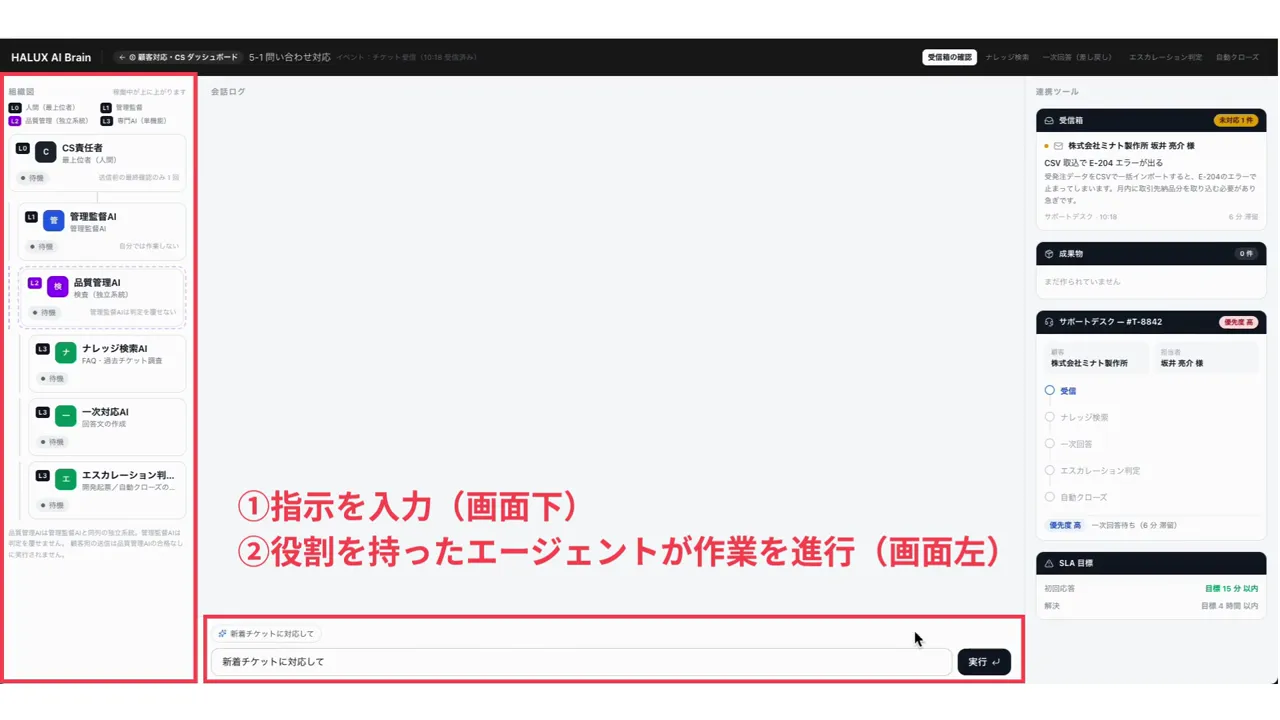The width and height of the screenshot is (1280, 720).
Task: Click the green 一次対応AI agent icon
Action: click(x=66, y=416)
